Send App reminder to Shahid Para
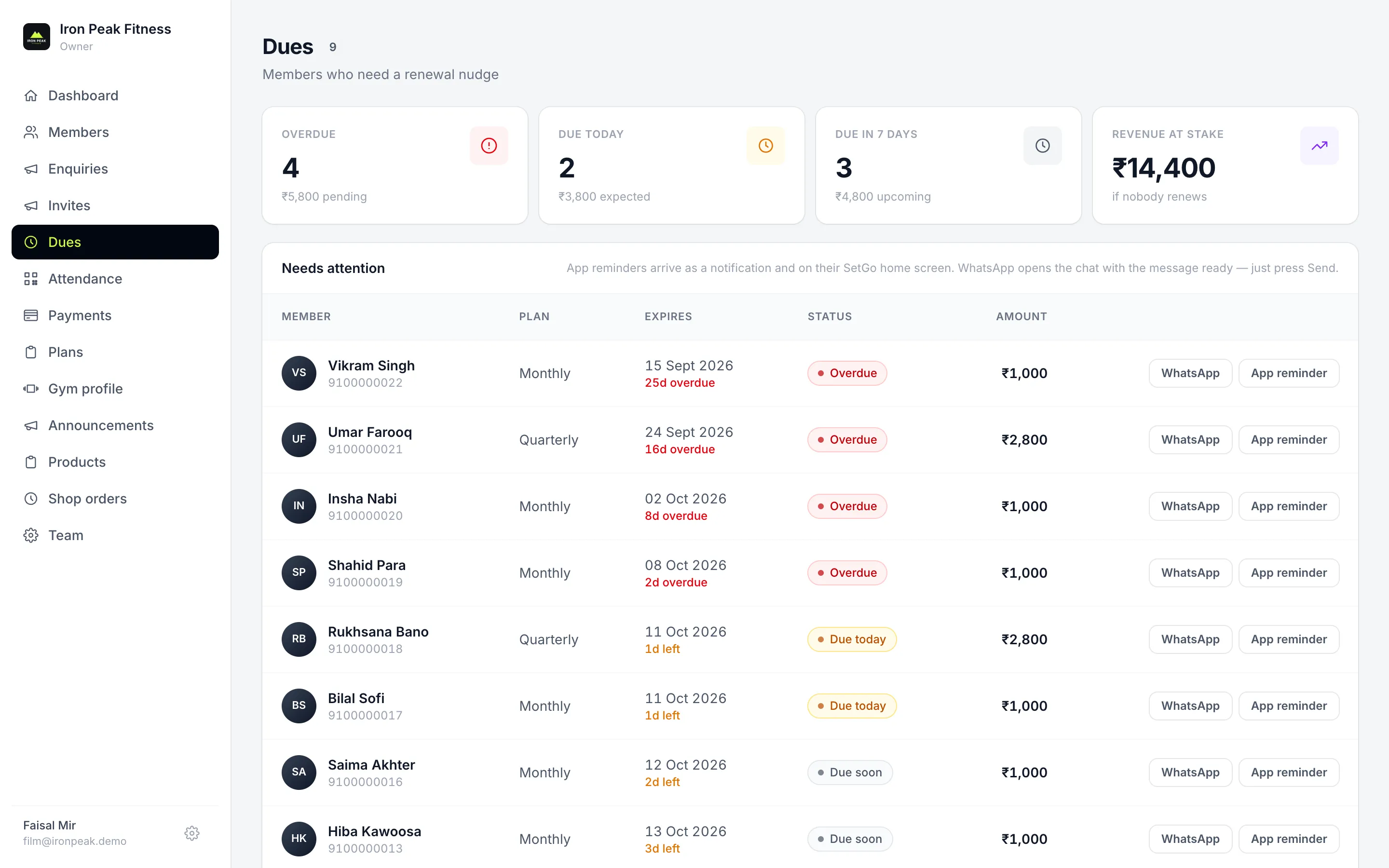The image size is (1389, 868). coord(1289,573)
